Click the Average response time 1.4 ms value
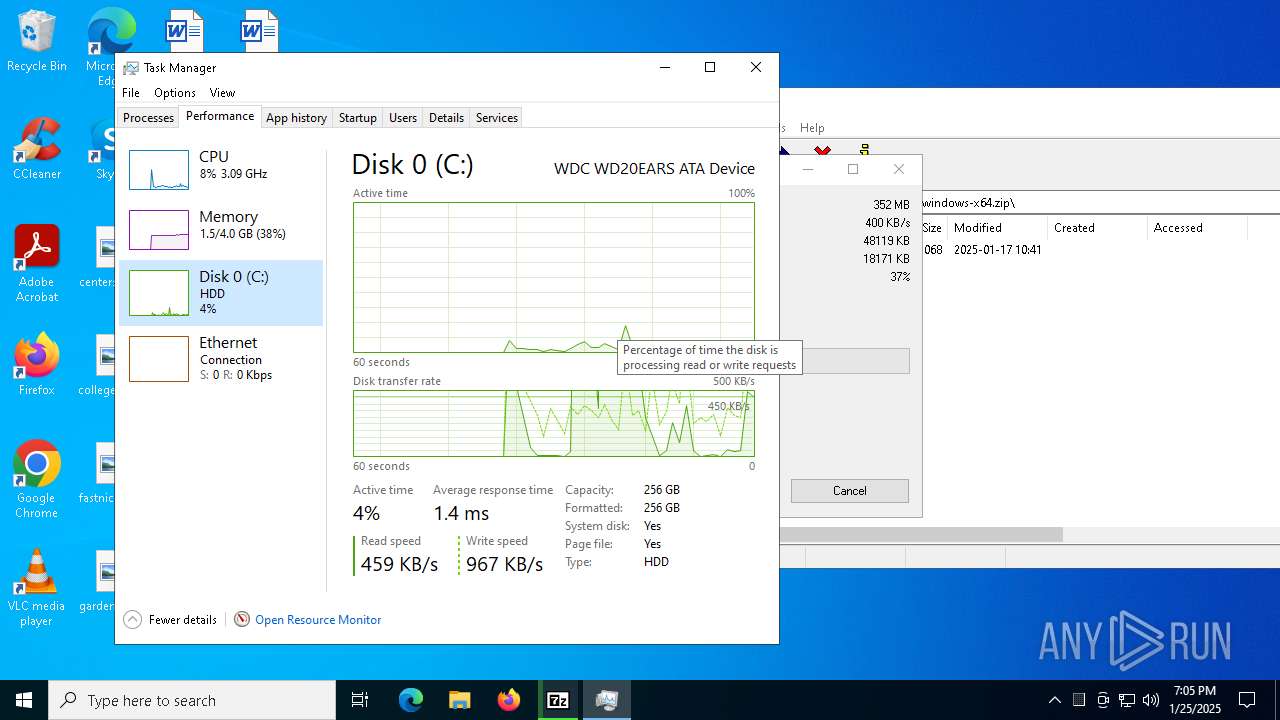1280x720 pixels. (461, 513)
